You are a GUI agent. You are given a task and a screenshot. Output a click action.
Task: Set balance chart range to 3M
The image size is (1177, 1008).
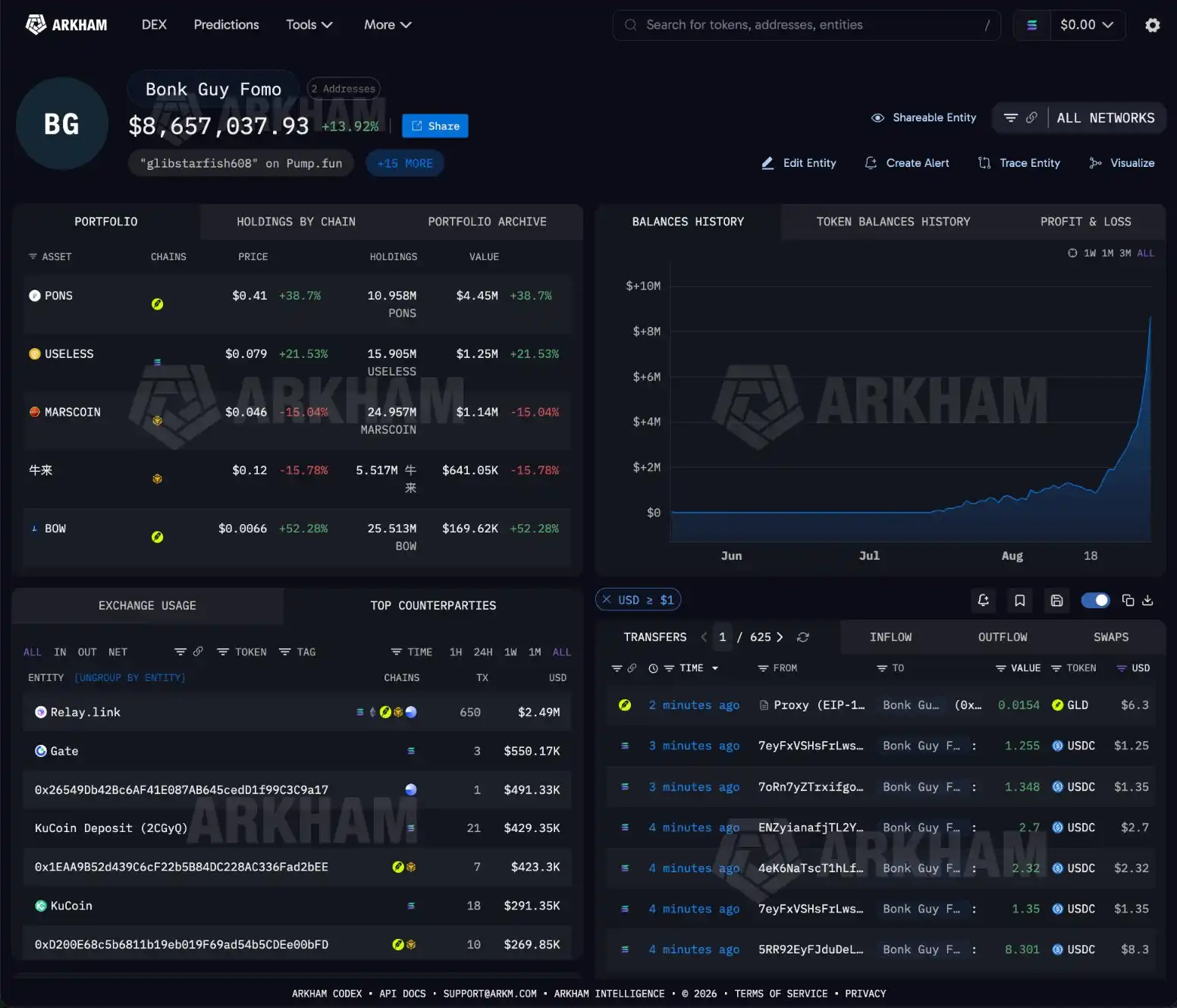coord(1125,253)
